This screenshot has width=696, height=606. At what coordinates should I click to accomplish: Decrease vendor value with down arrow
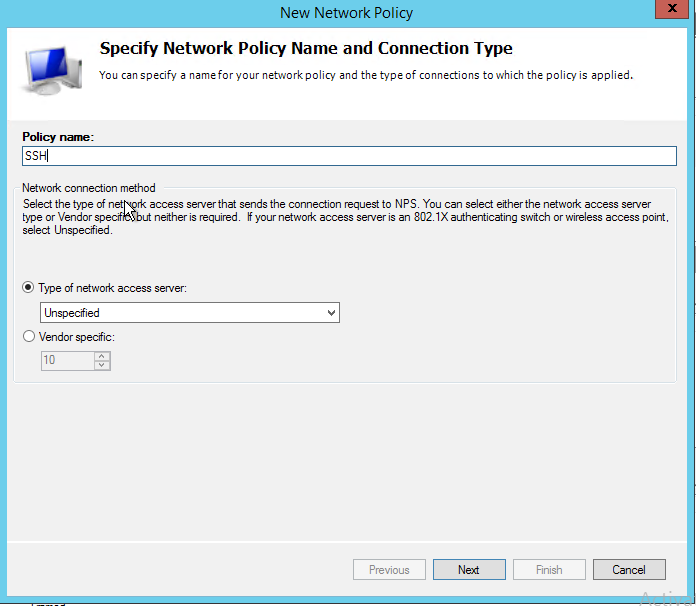(x=101, y=366)
